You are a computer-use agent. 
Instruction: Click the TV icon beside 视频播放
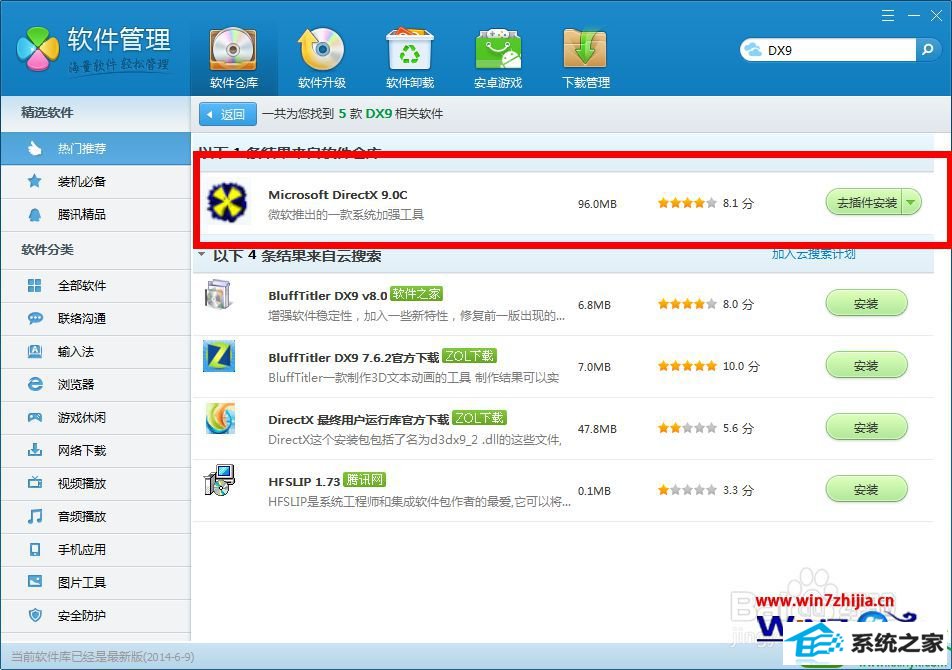pyautogui.click(x=35, y=483)
